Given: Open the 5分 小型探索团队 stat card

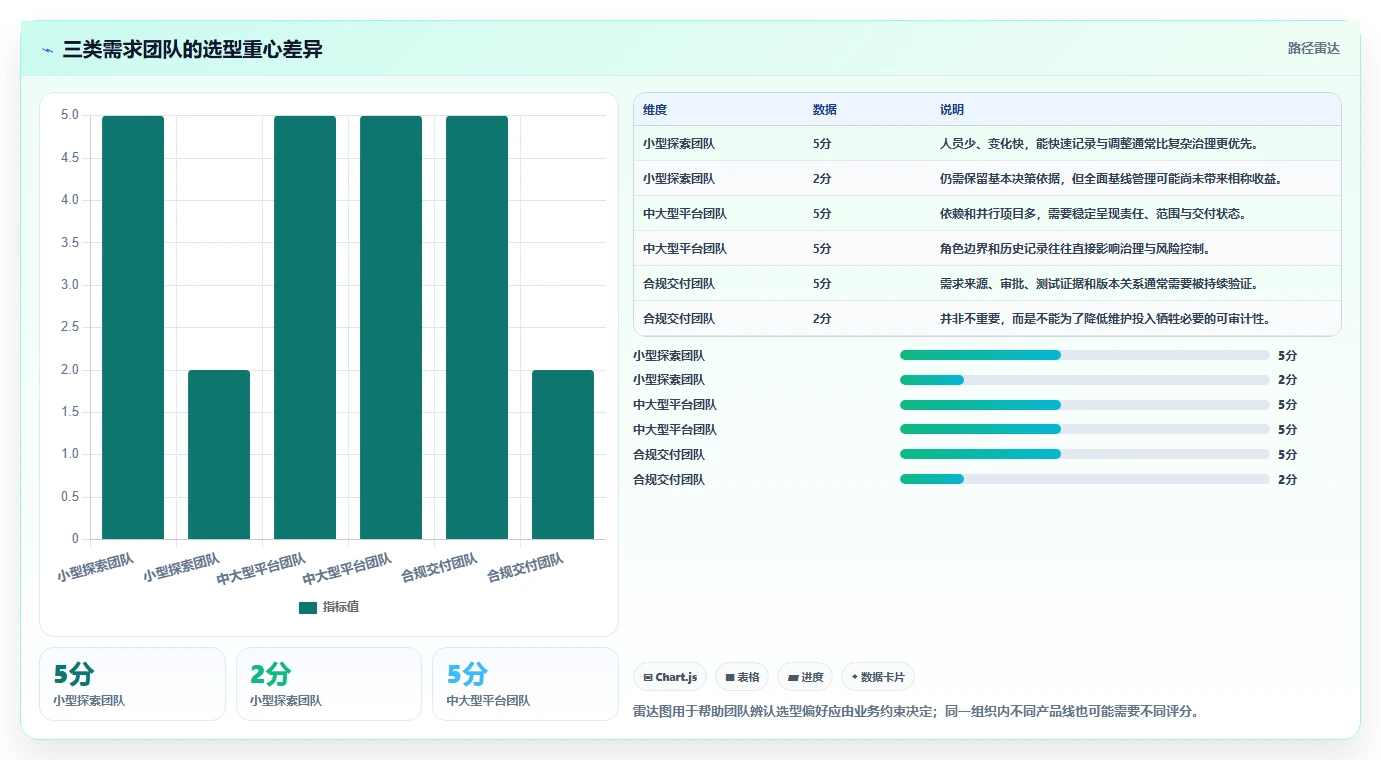Looking at the screenshot, I should 132,684.
